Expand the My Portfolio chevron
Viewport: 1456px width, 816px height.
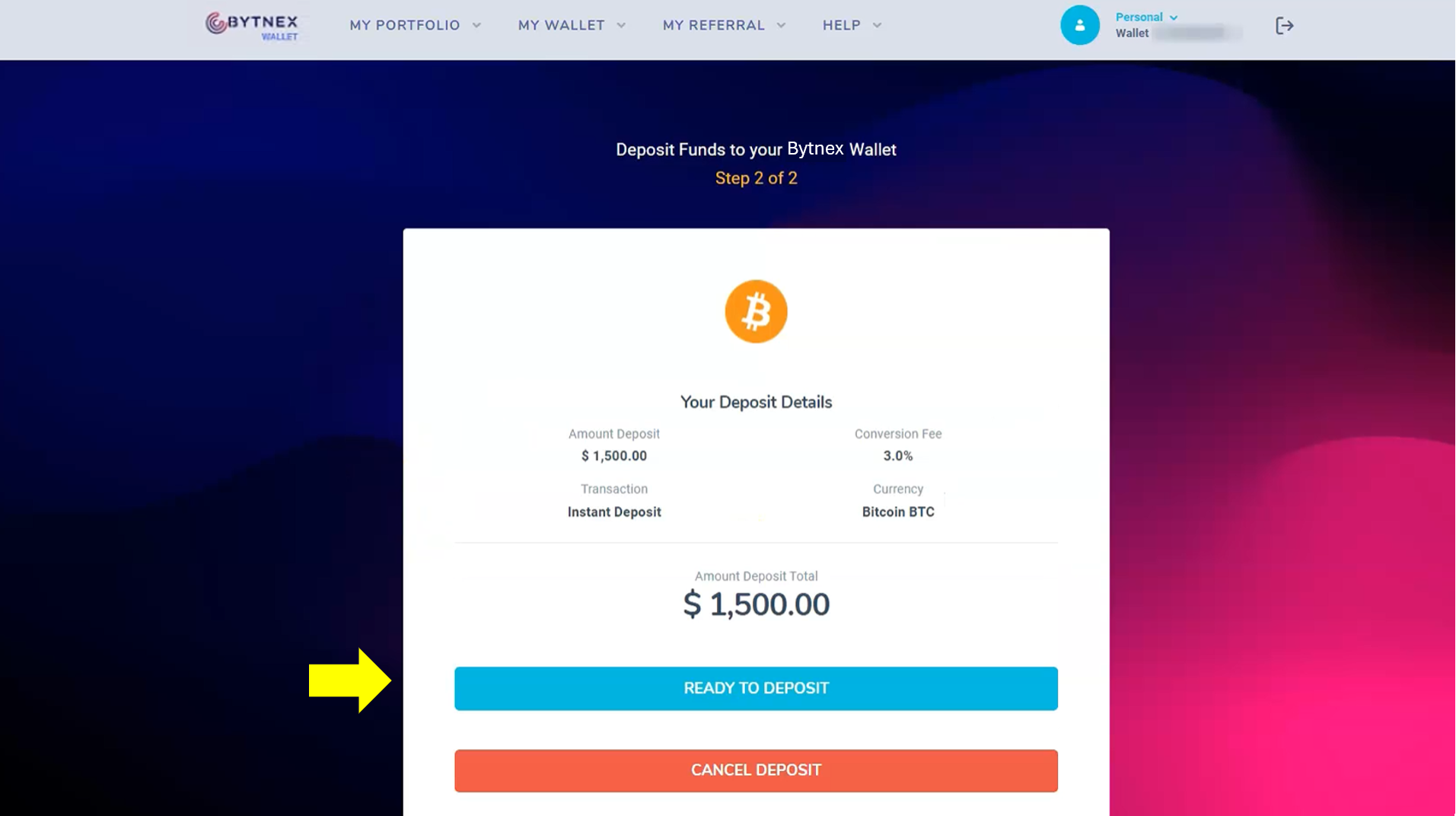[477, 25]
